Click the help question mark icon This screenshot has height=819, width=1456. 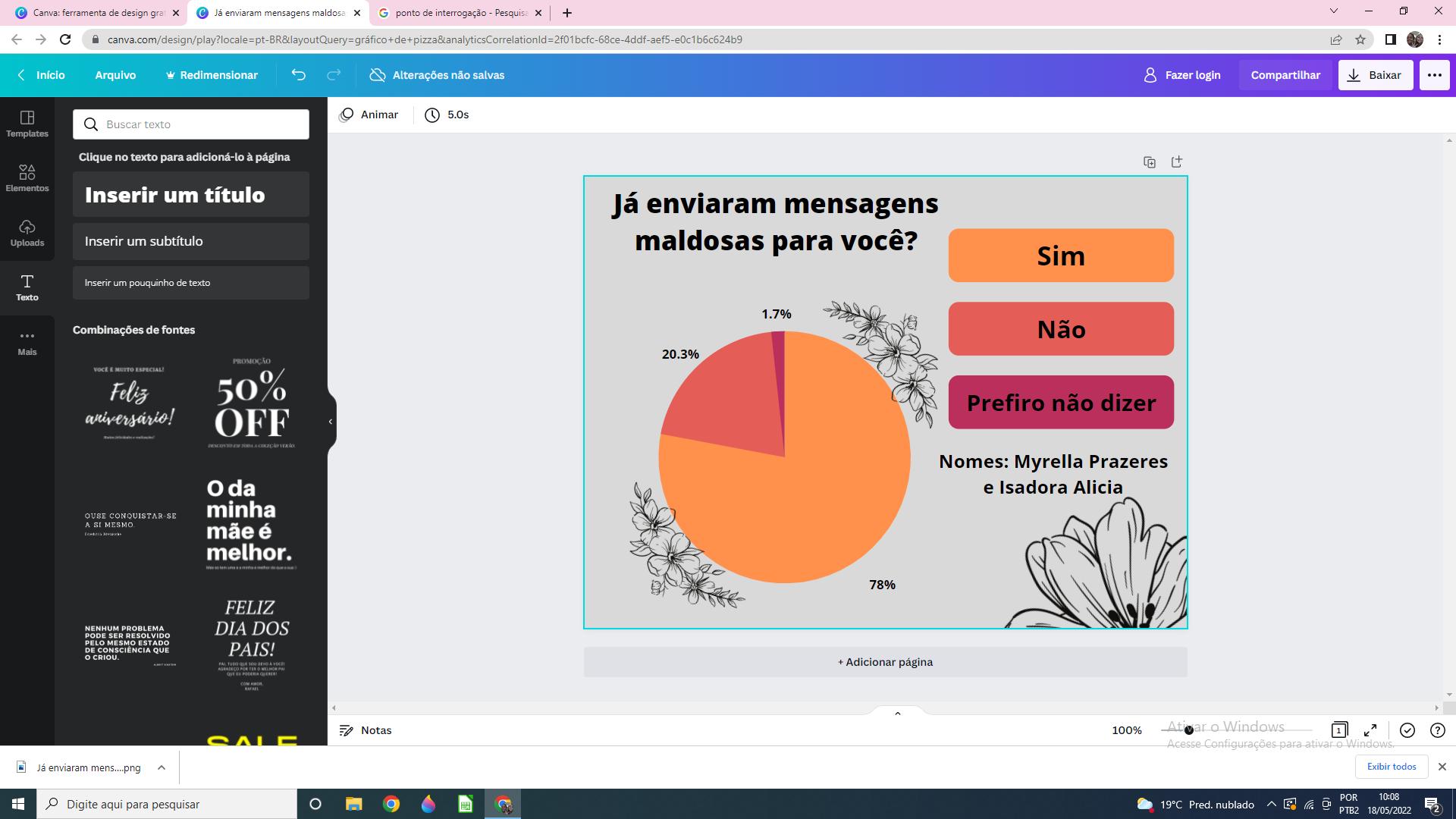click(x=1437, y=730)
